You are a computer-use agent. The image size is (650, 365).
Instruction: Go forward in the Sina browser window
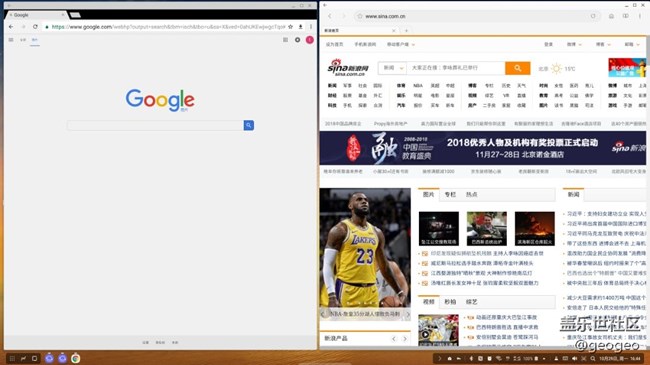click(343, 16)
